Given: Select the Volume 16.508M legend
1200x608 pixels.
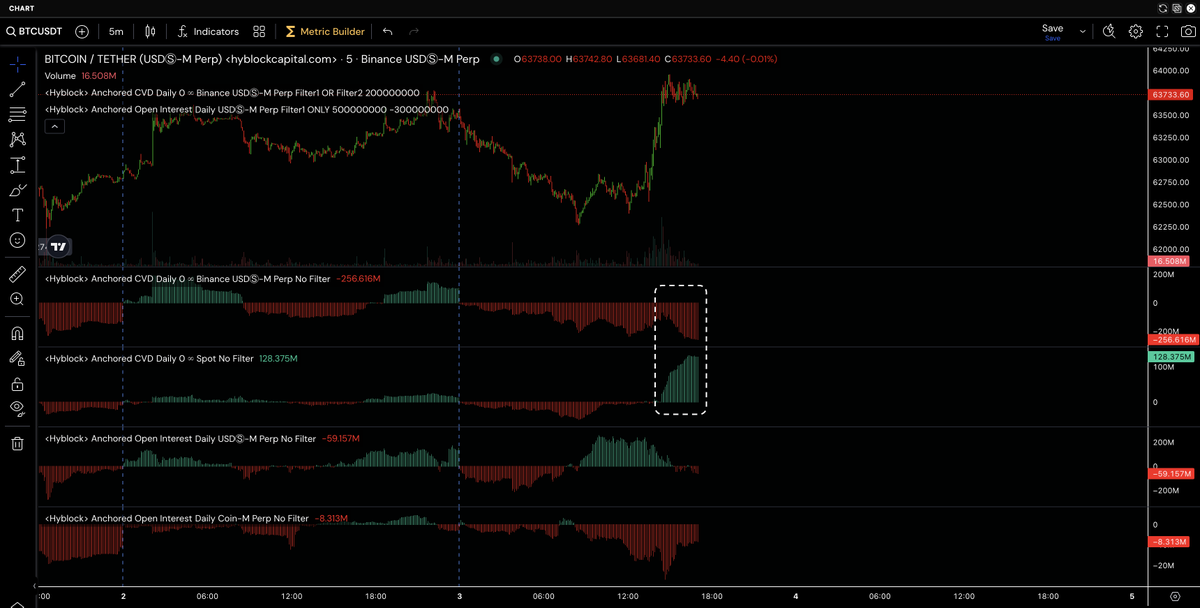Looking at the screenshot, I should 81,76.
